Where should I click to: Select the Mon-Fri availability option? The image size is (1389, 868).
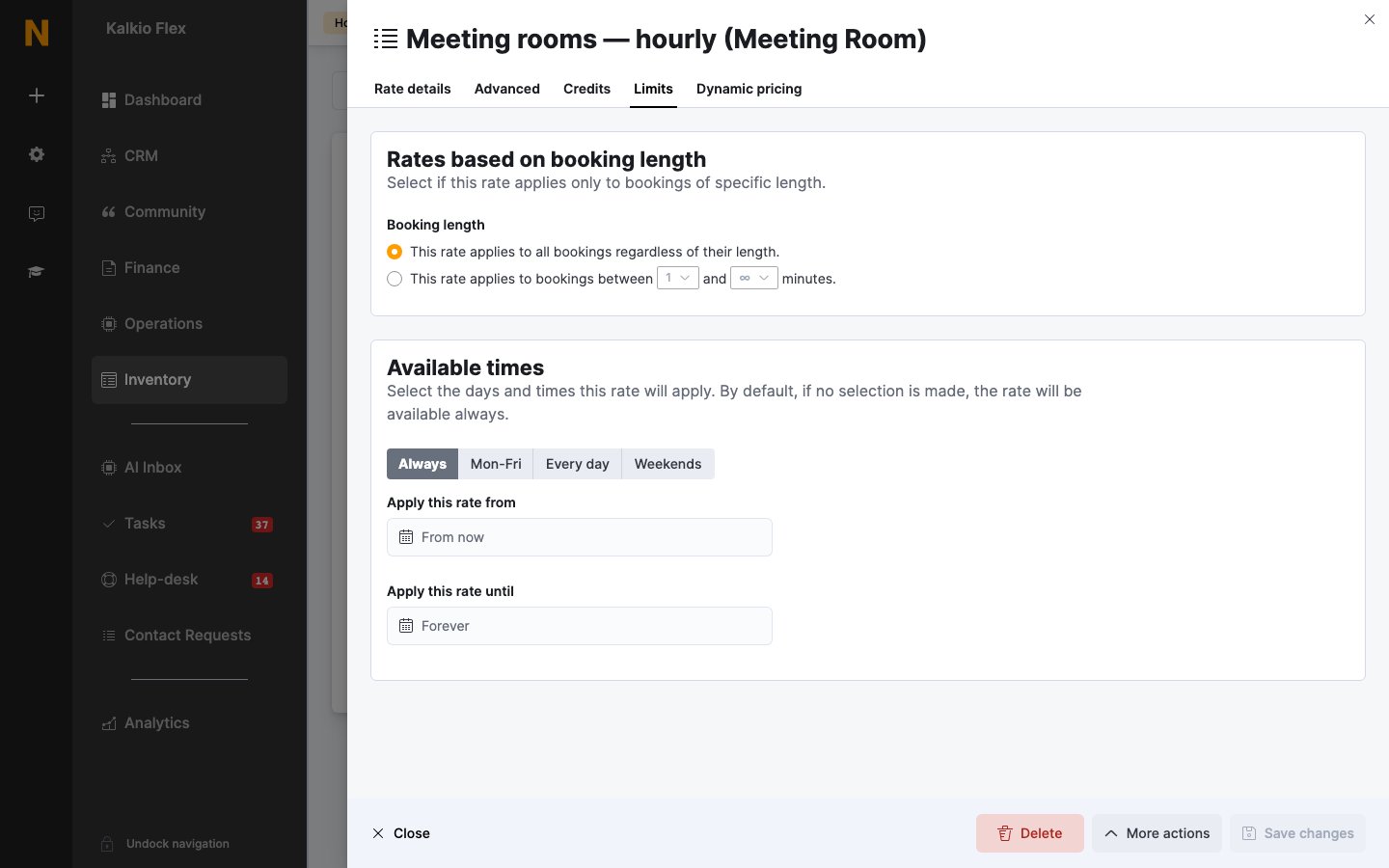(x=496, y=464)
